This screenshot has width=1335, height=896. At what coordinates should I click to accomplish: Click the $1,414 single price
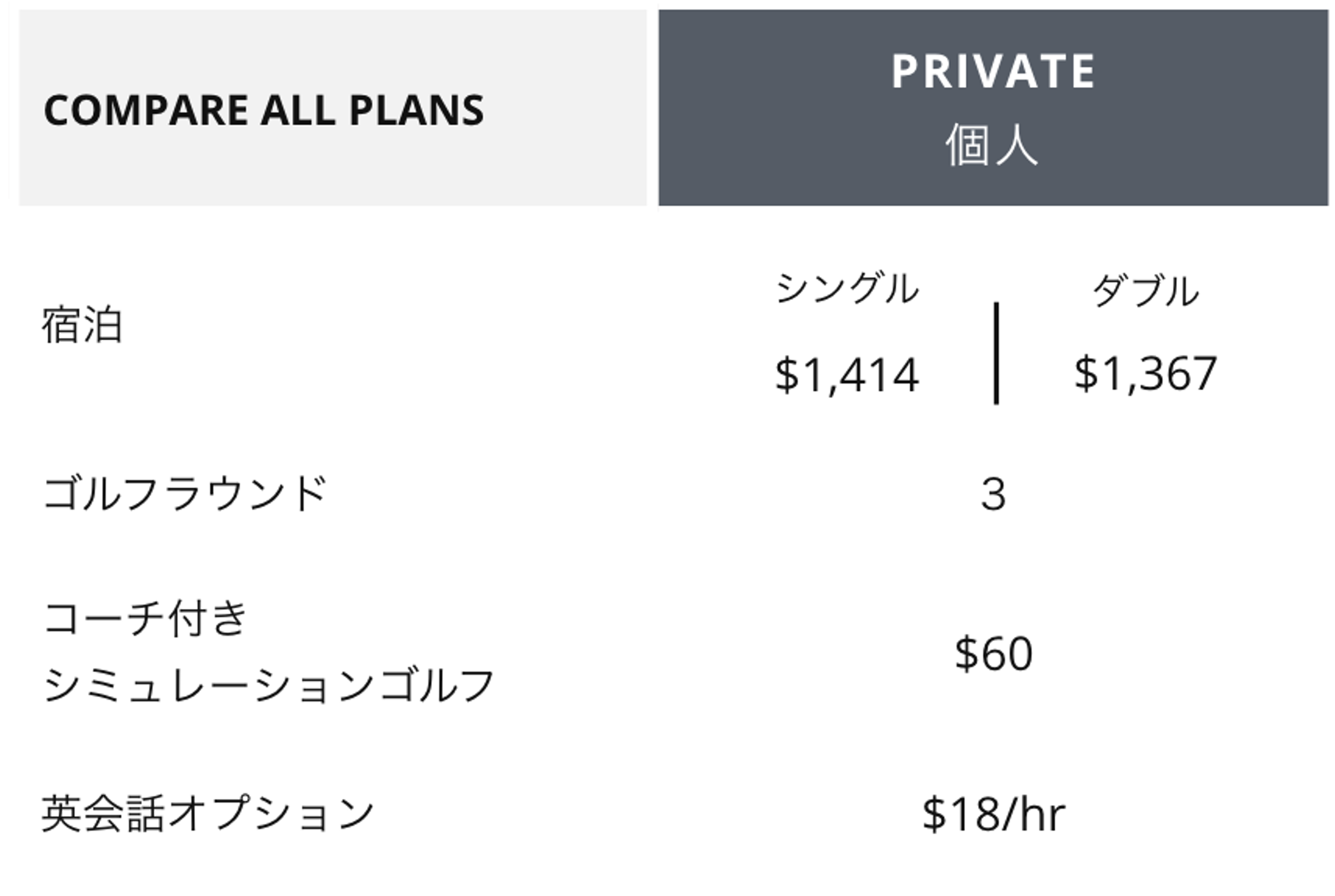pos(847,376)
